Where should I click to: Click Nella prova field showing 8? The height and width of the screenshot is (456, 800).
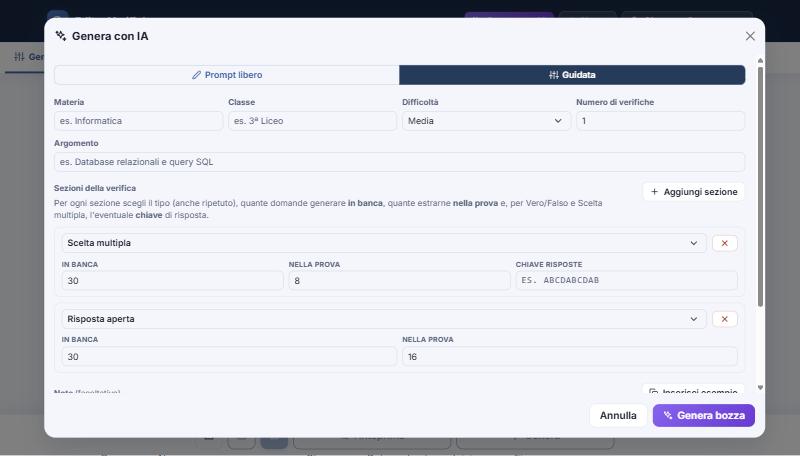click(399, 281)
